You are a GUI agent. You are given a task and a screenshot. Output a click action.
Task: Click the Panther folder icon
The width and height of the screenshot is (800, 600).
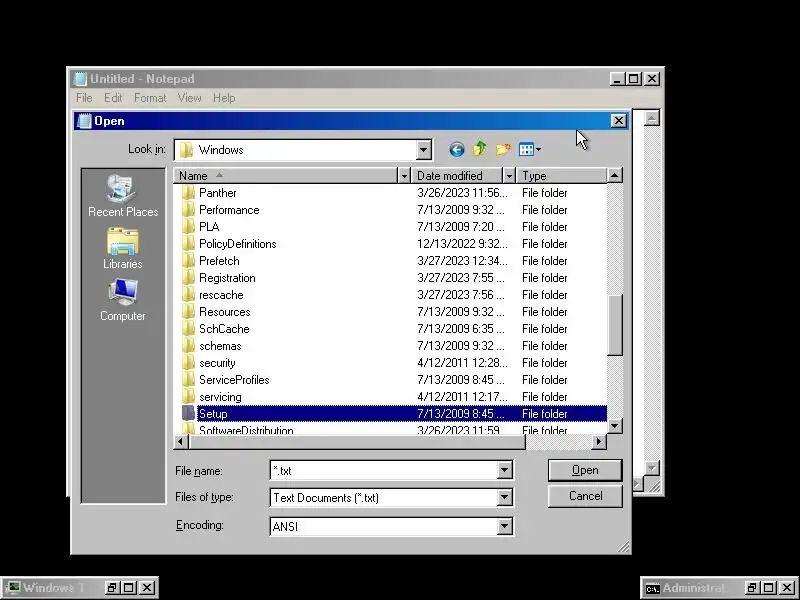pyautogui.click(x=188, y=193)
